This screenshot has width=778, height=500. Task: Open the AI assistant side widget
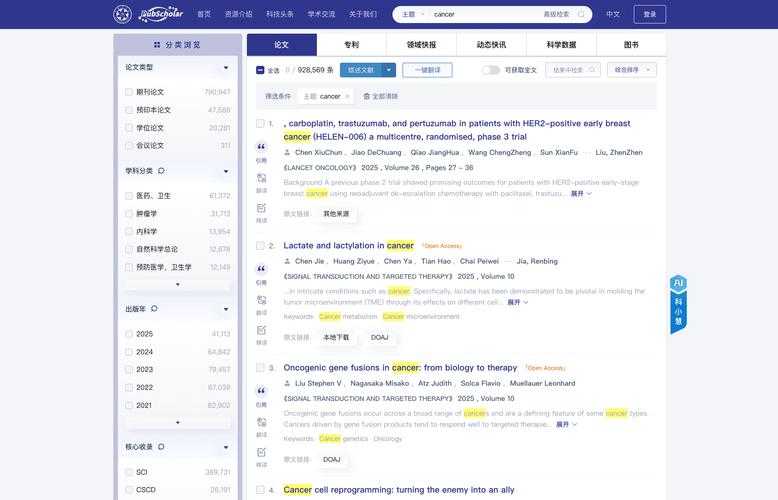click(x=678, y=305)
